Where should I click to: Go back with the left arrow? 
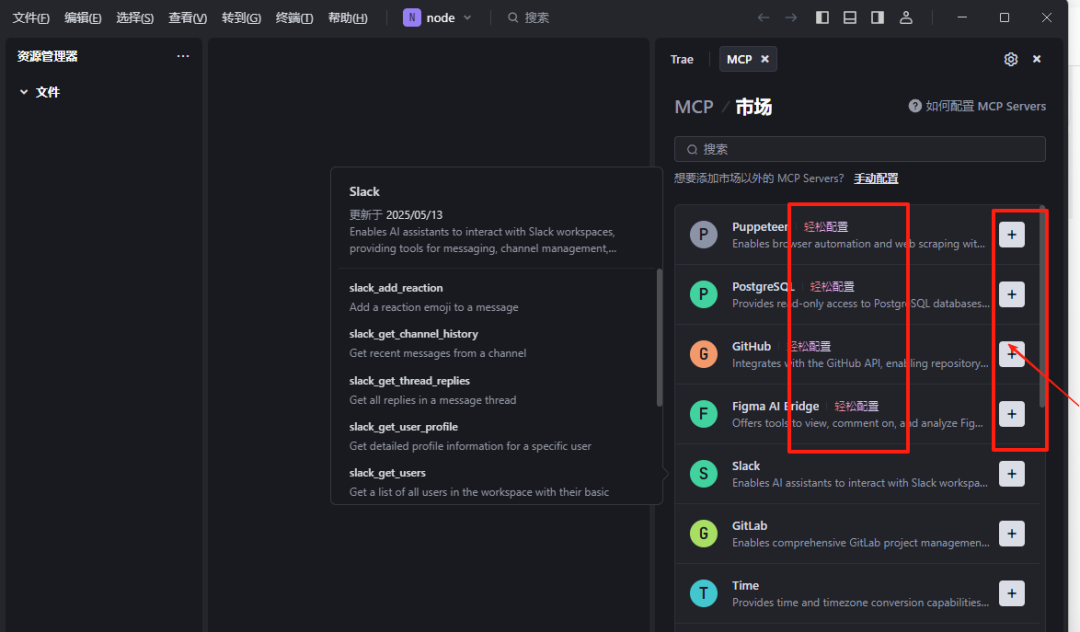(763, 17)
